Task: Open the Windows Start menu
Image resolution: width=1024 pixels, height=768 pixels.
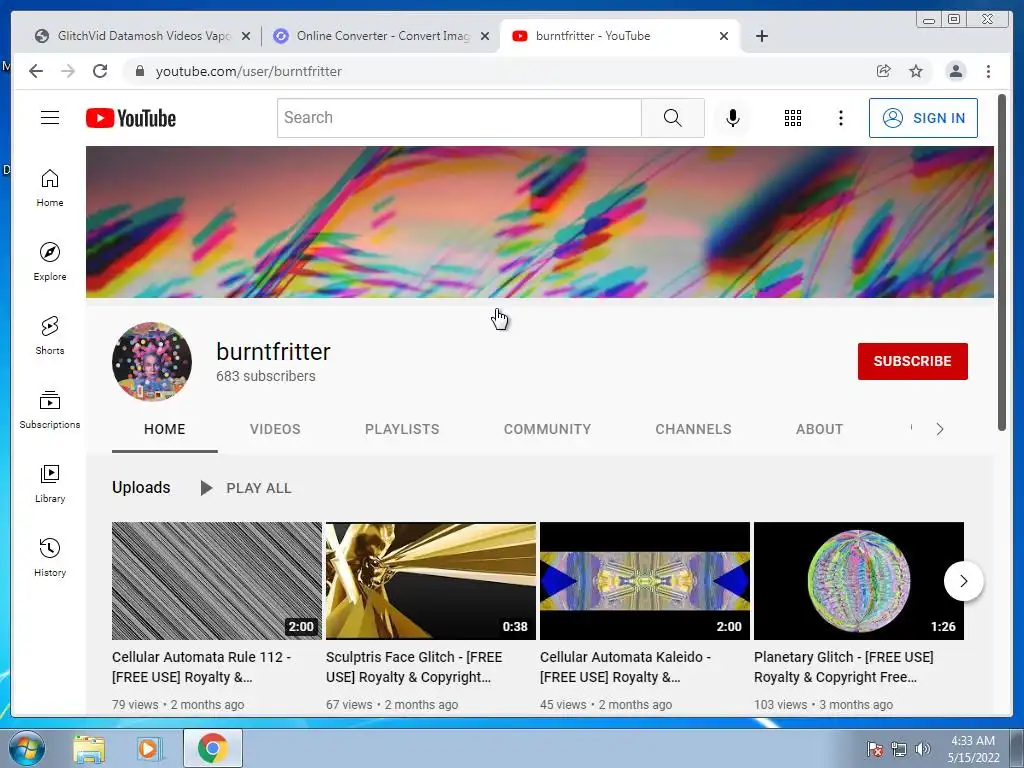Action: (x=27, y=748)
